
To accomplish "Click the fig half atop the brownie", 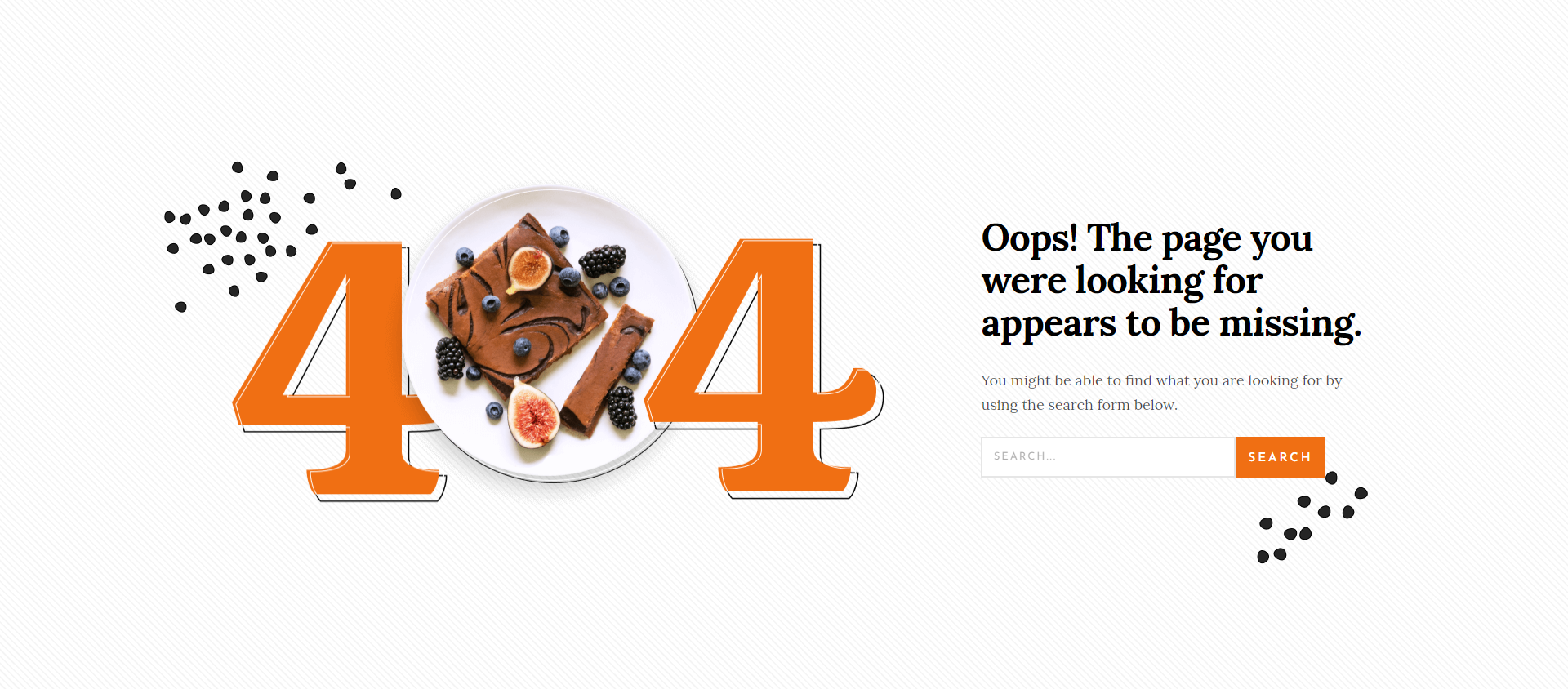I will point(528,269).
